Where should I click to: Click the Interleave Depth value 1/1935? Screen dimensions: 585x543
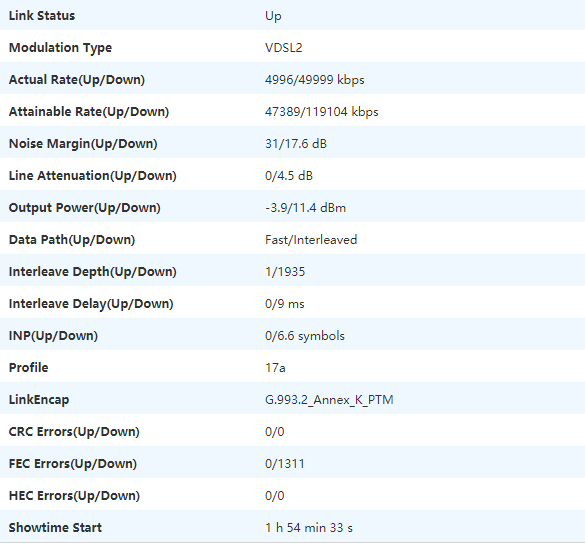(285, 272)
